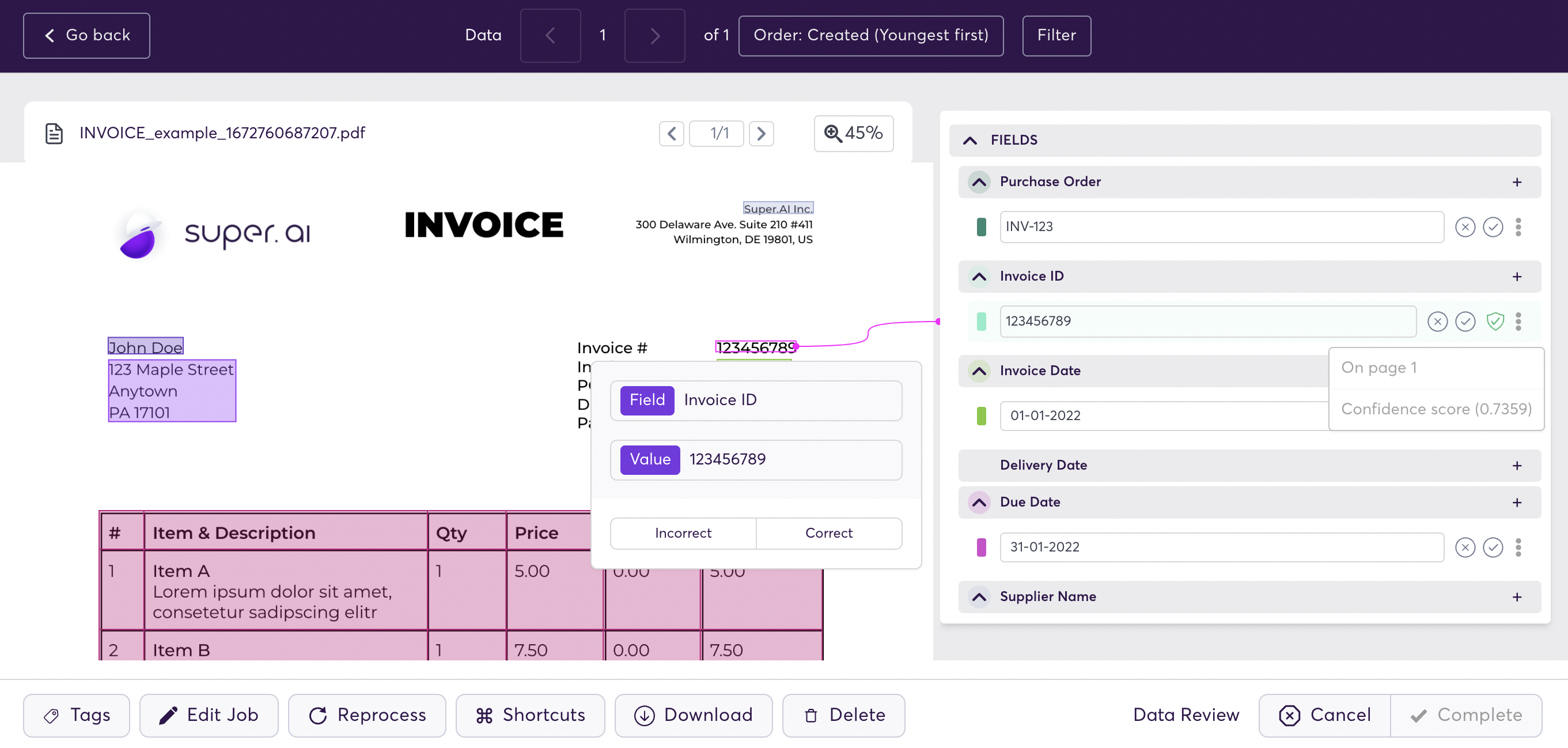Add a new Due Date entry
The height and width of the screenshot is (748, 1568).
pos(1517,503)
